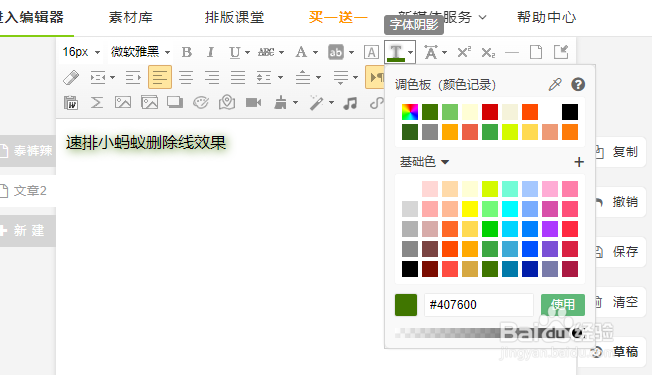Click the 复制 copy button
652x375 pixels.
pyautogui.click(x=620, y=152)
